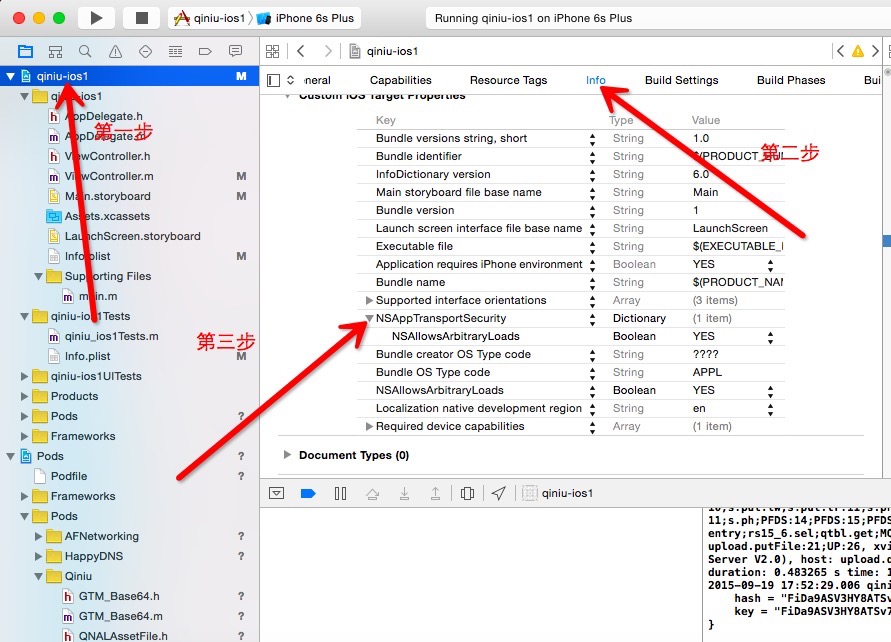Open the Podfile
The width and height of the screenshot is (891, 642).
(61, 476)
